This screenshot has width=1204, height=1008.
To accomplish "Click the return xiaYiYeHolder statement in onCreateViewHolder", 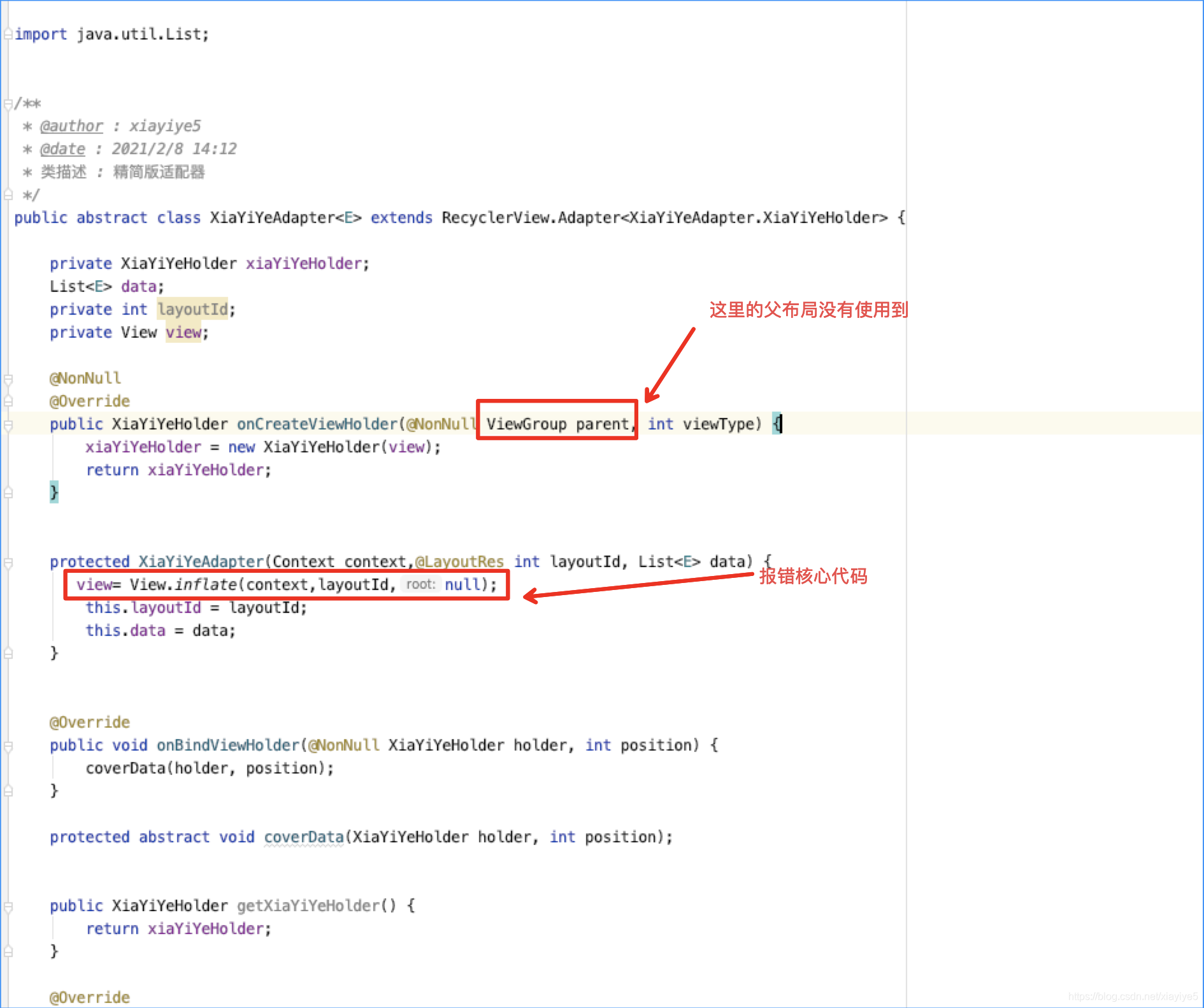I will (x=178, y=470).
